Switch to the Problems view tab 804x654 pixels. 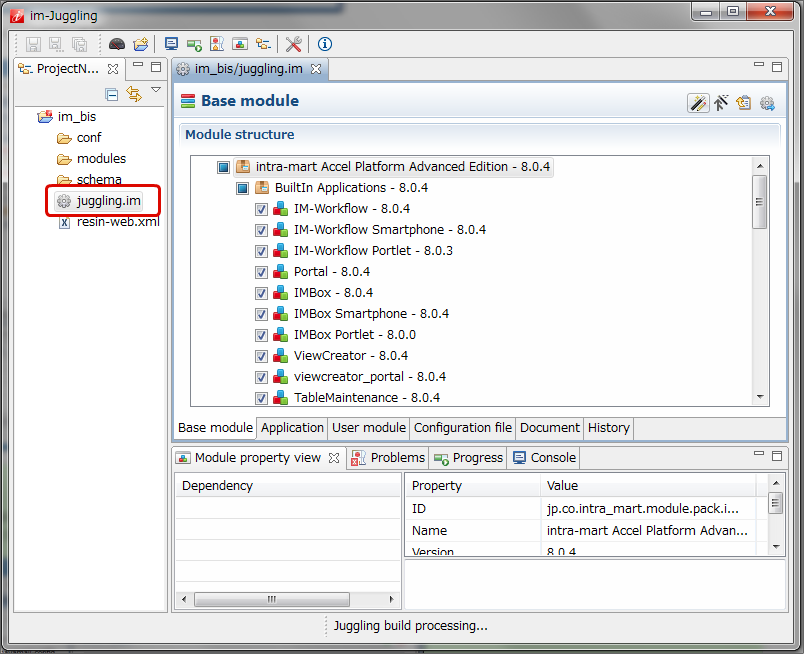point(388,458)
